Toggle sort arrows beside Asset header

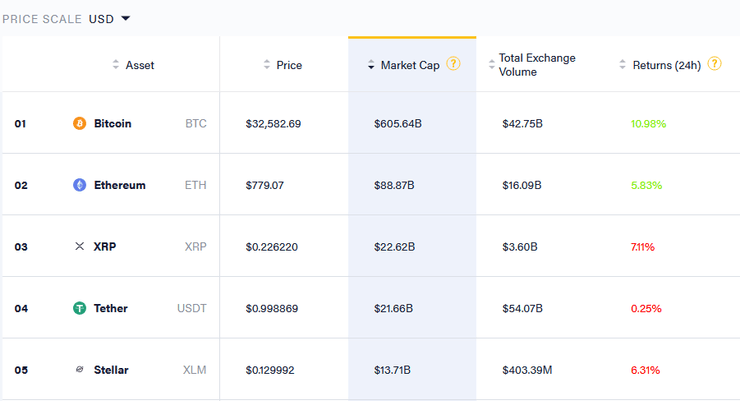(115, 65)
